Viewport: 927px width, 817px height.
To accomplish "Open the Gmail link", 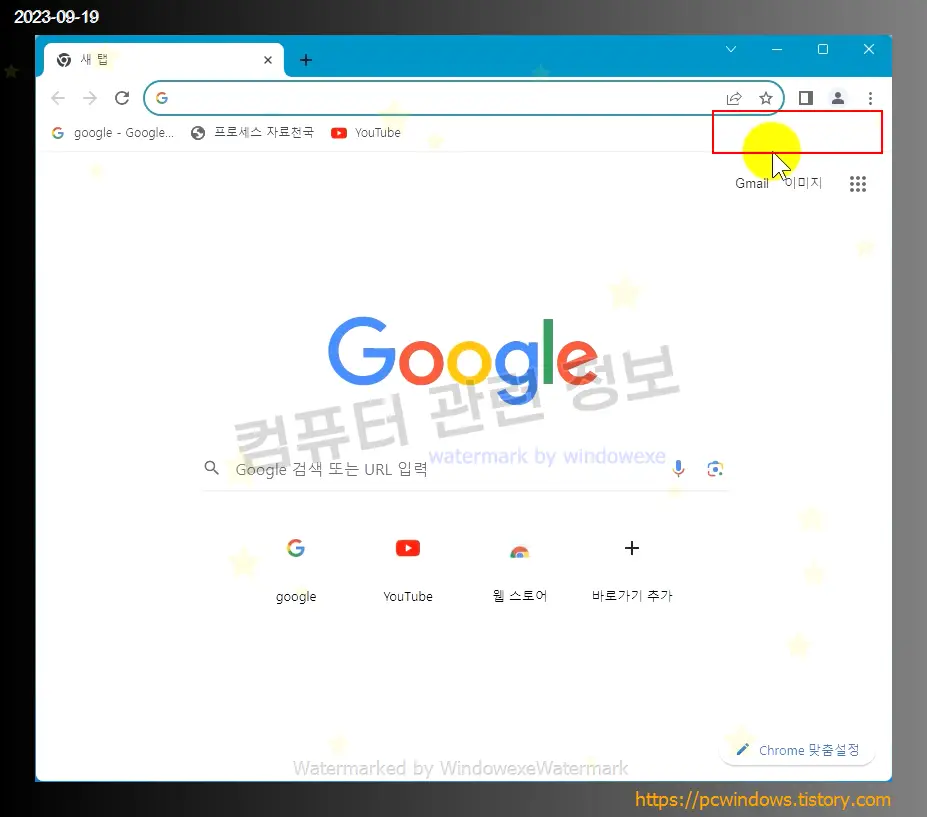I will pos(751,183).
